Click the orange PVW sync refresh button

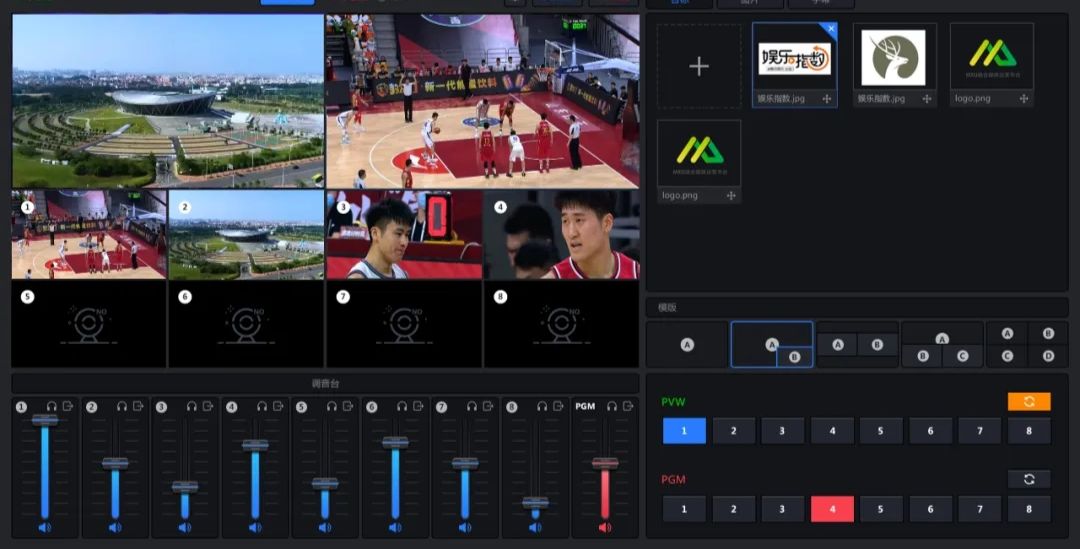pos(1029,401)
